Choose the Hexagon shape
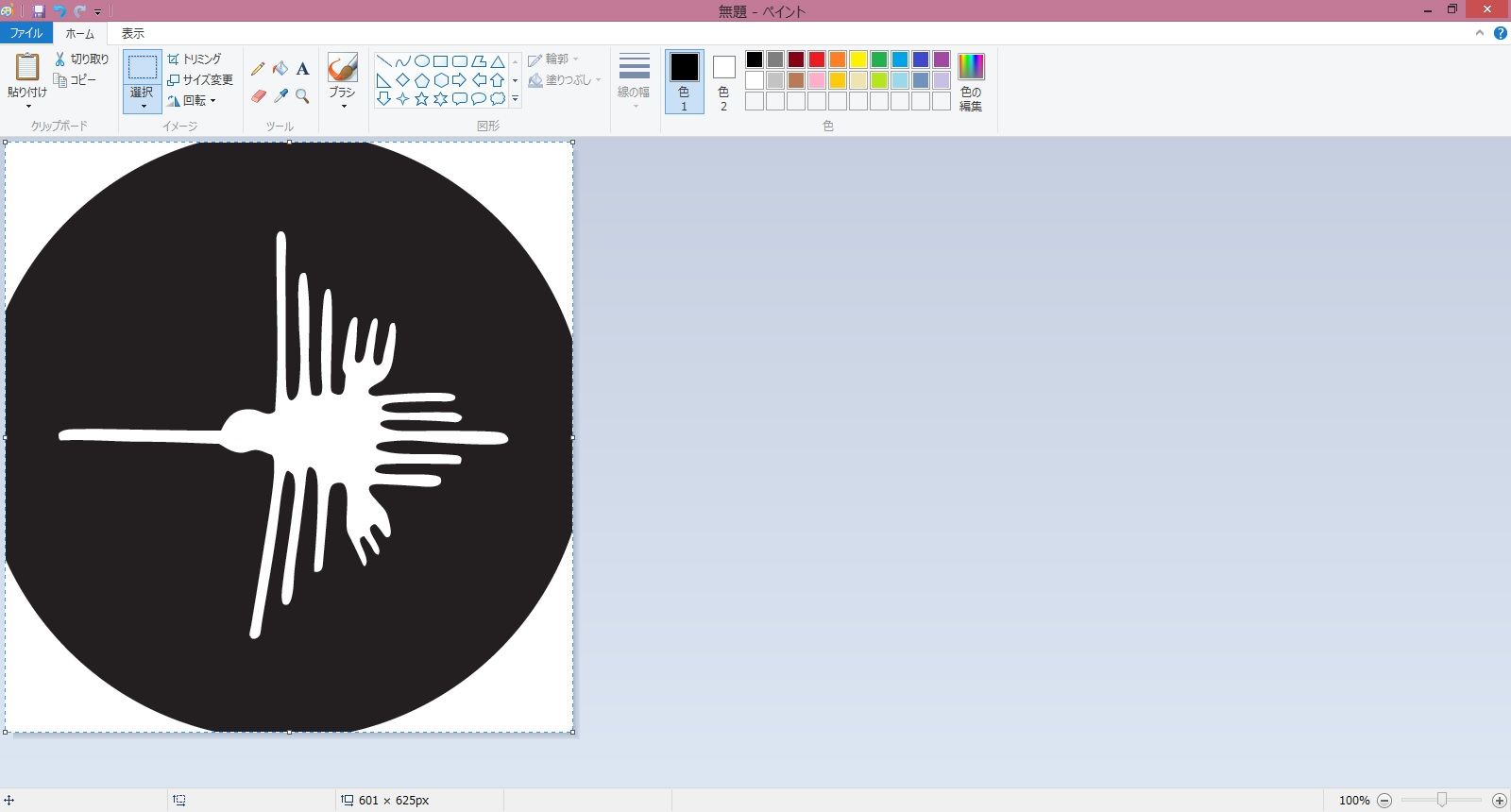 point(441,80)
